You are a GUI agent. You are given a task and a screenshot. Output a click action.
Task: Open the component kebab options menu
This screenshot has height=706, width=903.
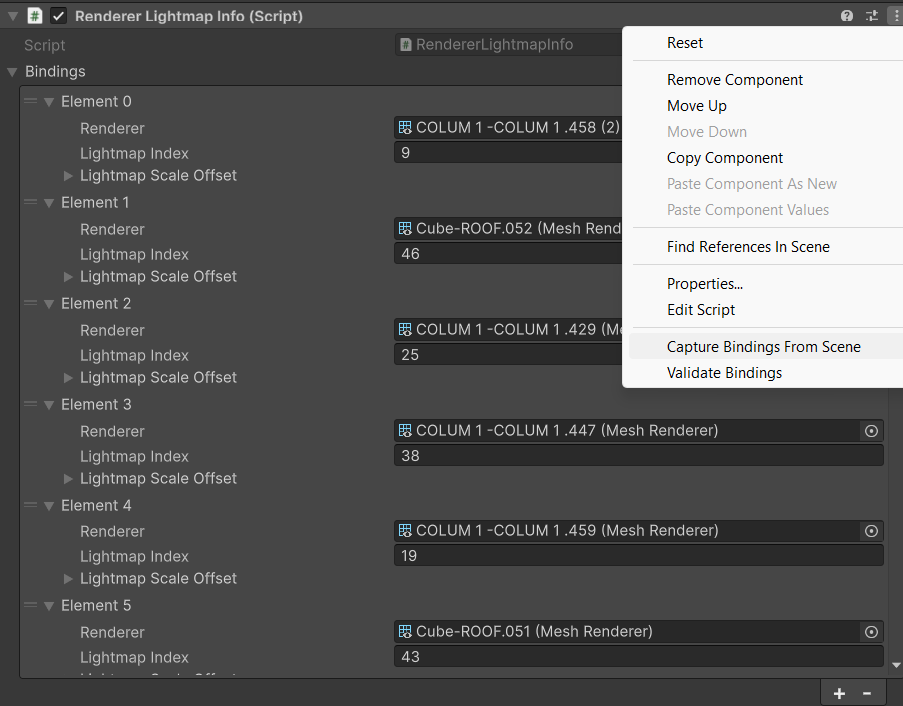[x=897, y=16]
